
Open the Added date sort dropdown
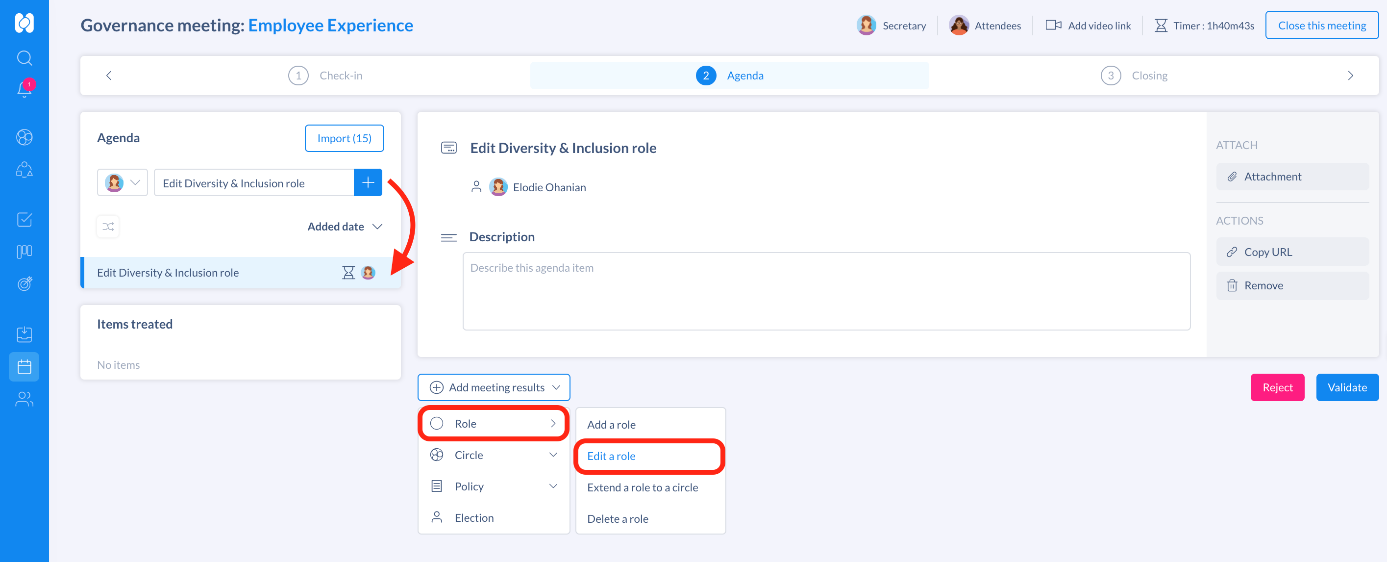coord(345,226)
